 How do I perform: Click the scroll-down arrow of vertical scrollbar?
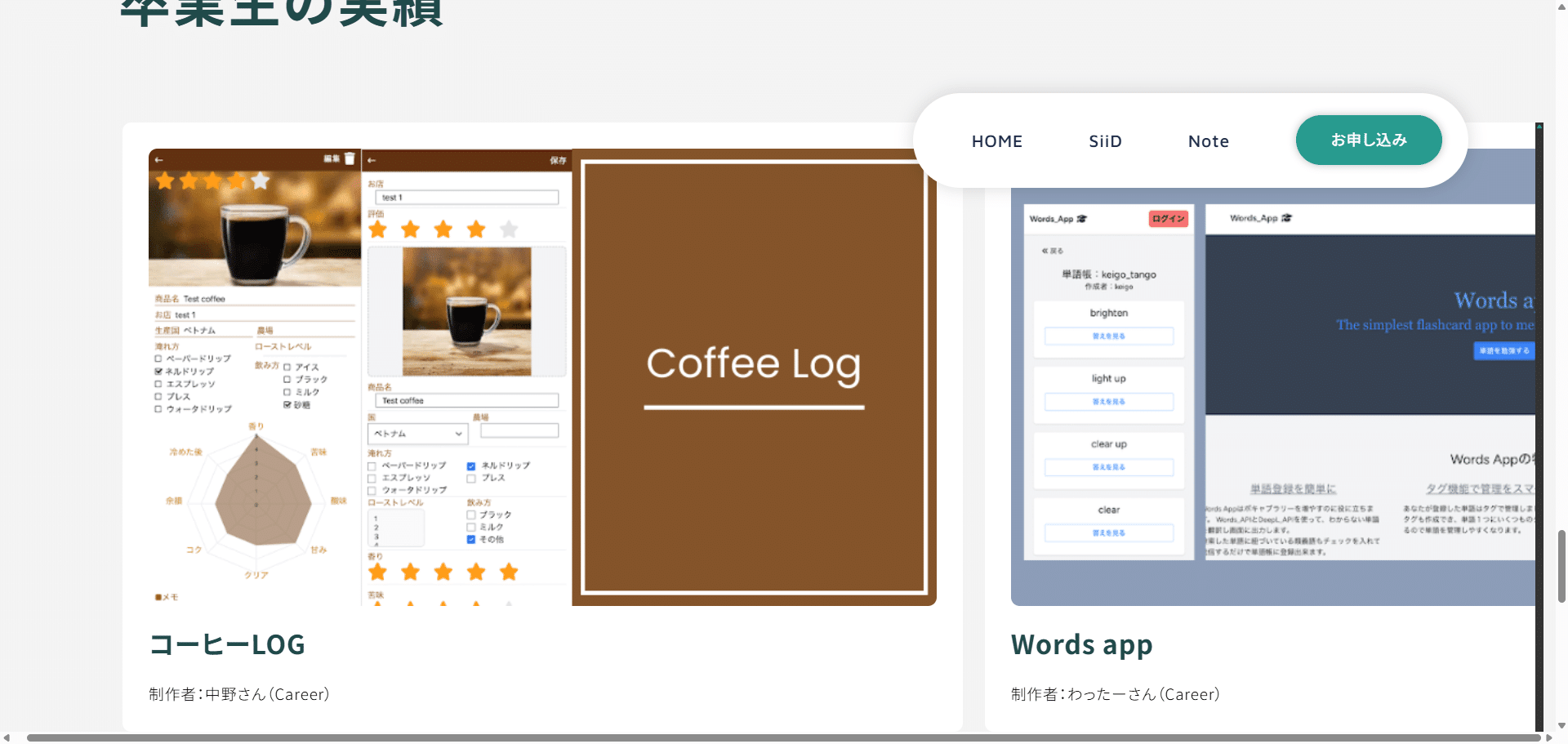coord(1561,725)
